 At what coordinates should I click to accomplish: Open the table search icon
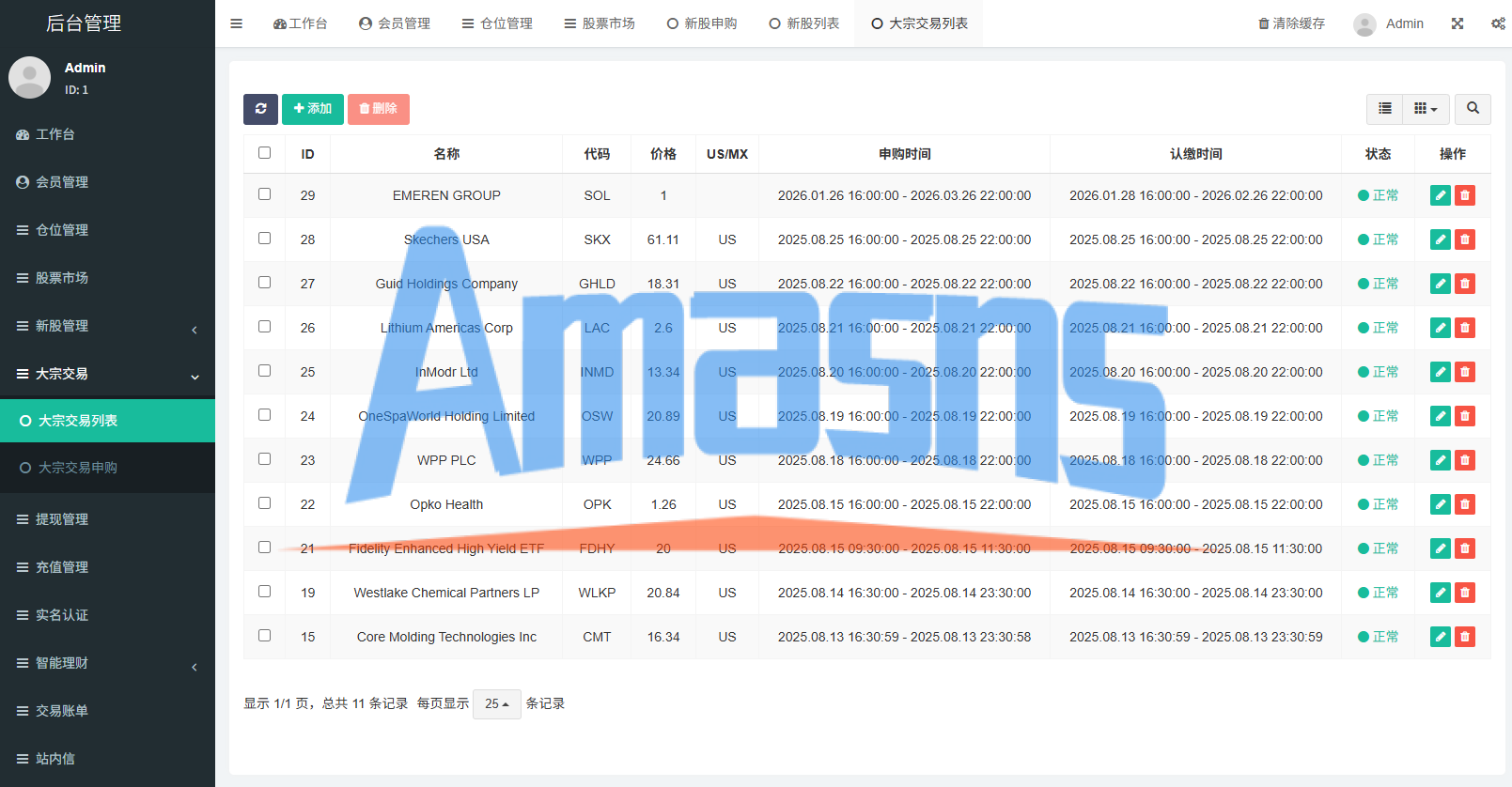click(1473, 109)
